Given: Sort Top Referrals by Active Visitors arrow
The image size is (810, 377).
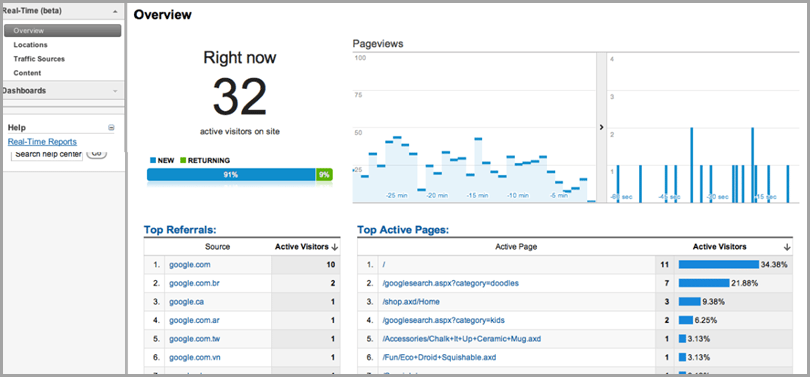Looking at the screenshot, I should point(335,247).
